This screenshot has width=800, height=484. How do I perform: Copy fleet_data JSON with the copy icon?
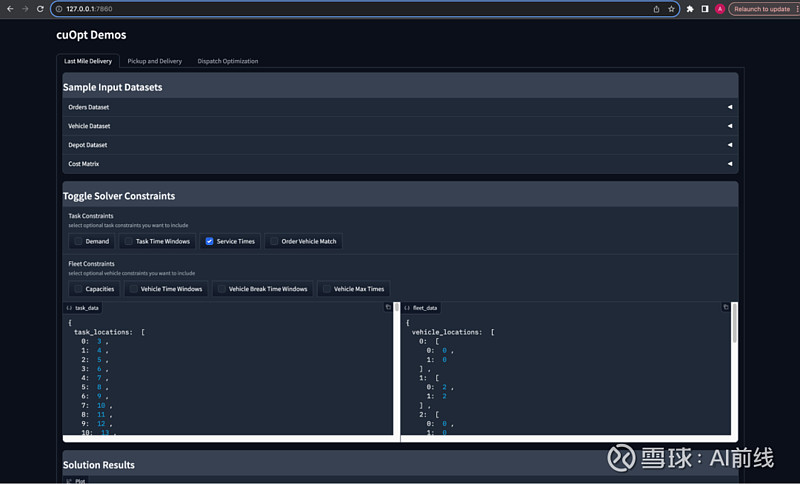click(726, 308)
